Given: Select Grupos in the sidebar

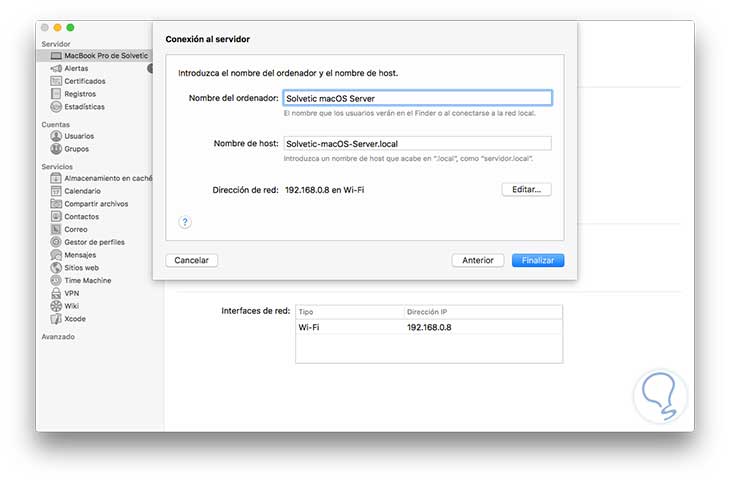Looking at the screenshot, I should [x=77, y=148].
